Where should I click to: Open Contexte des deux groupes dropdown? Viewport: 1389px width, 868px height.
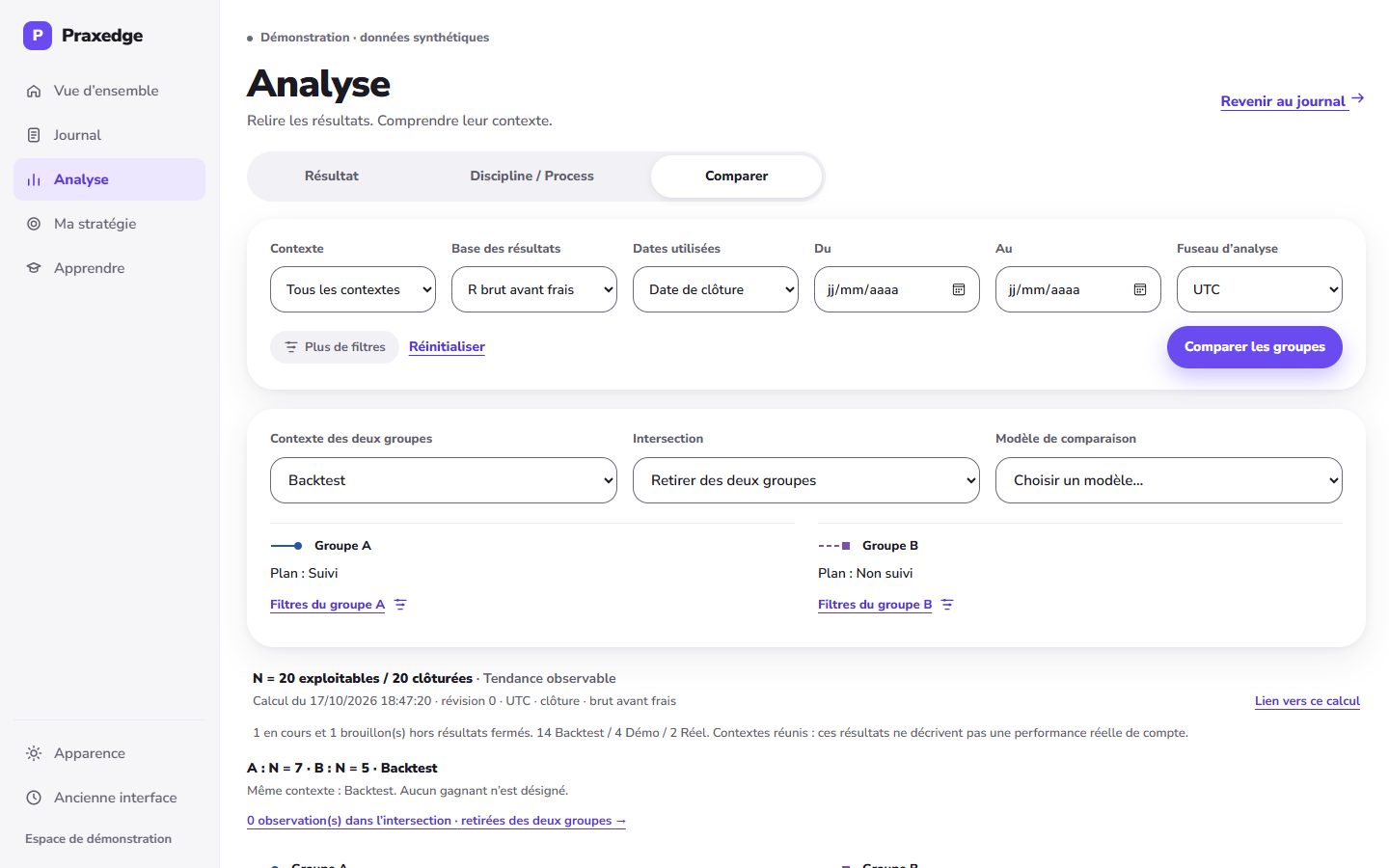click(444, 480)
